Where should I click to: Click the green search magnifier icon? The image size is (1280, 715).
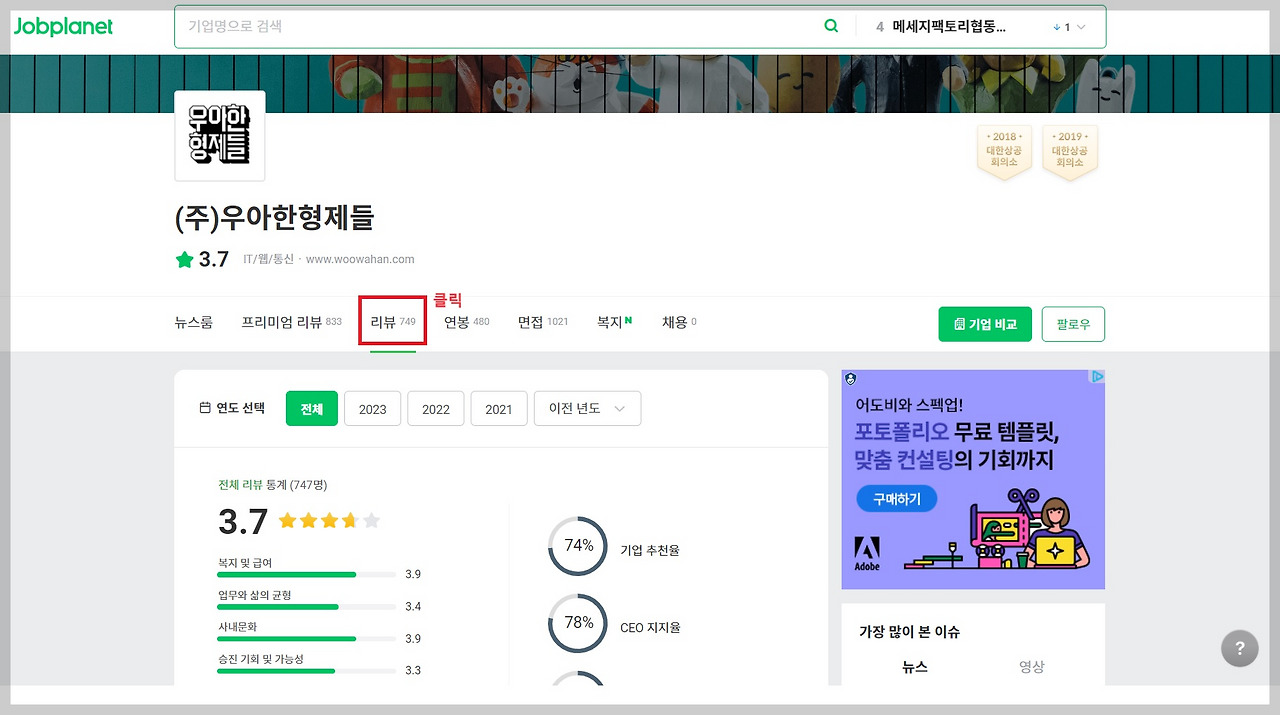click(x=831, y=26)
